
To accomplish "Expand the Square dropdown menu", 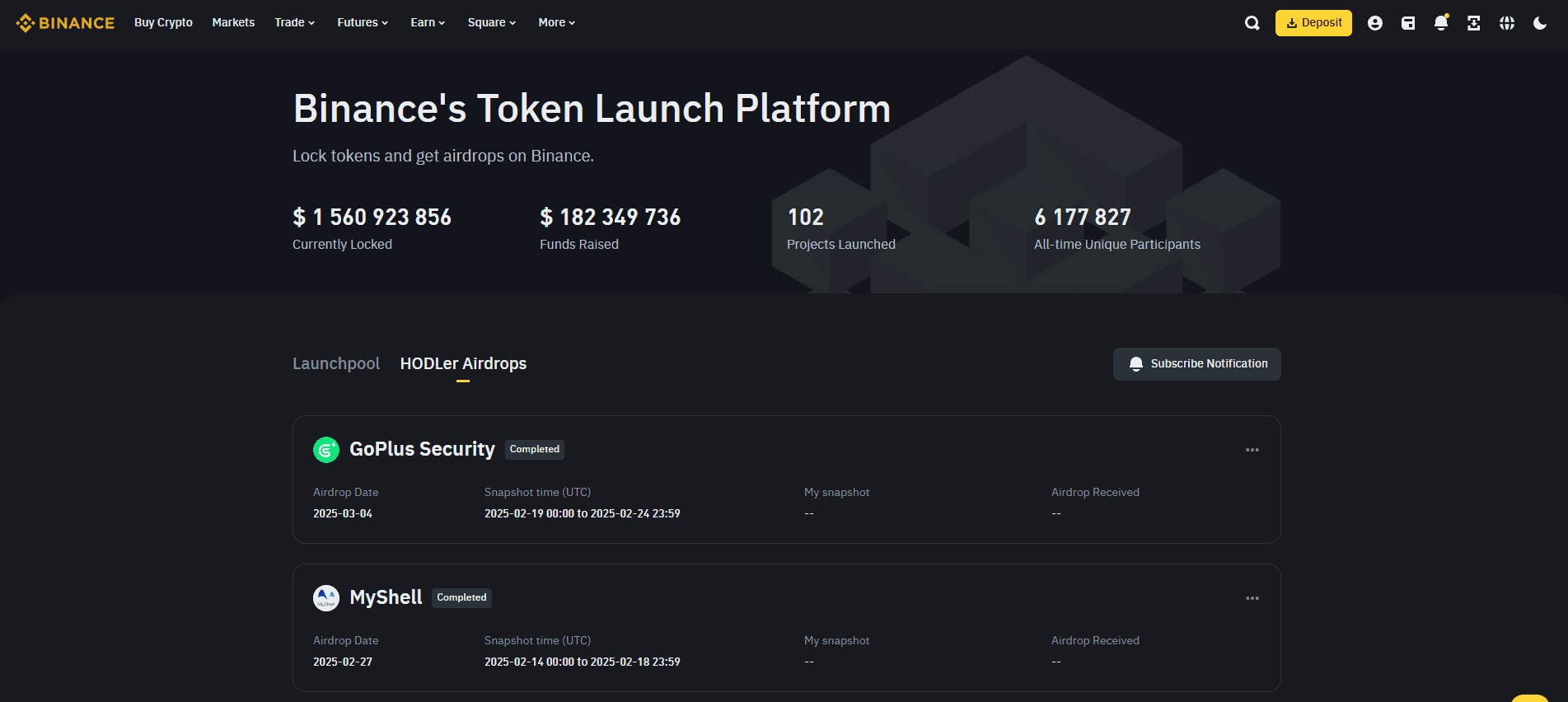I will tap(492, 23).
